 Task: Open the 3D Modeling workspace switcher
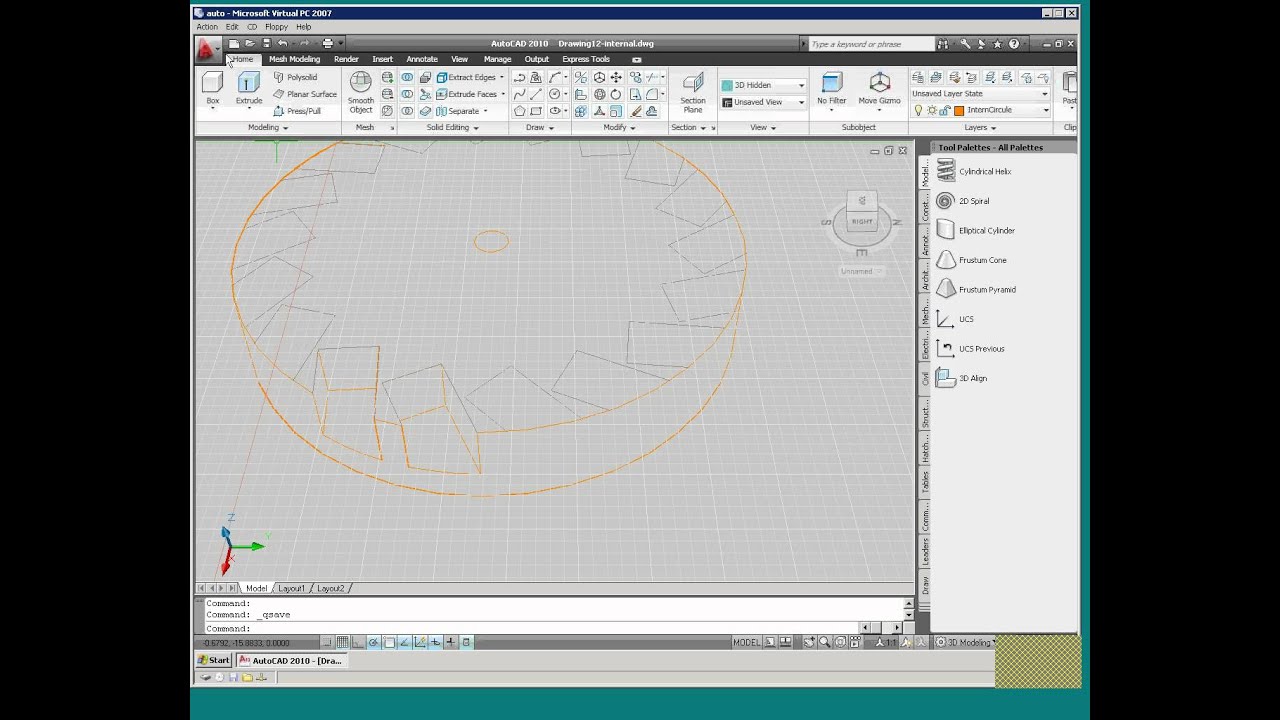point(964,642)
